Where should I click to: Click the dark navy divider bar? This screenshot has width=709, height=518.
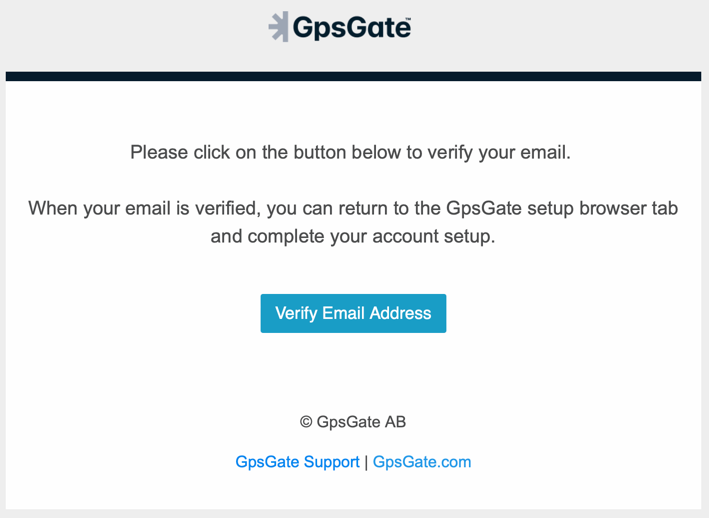coord(353,76)
